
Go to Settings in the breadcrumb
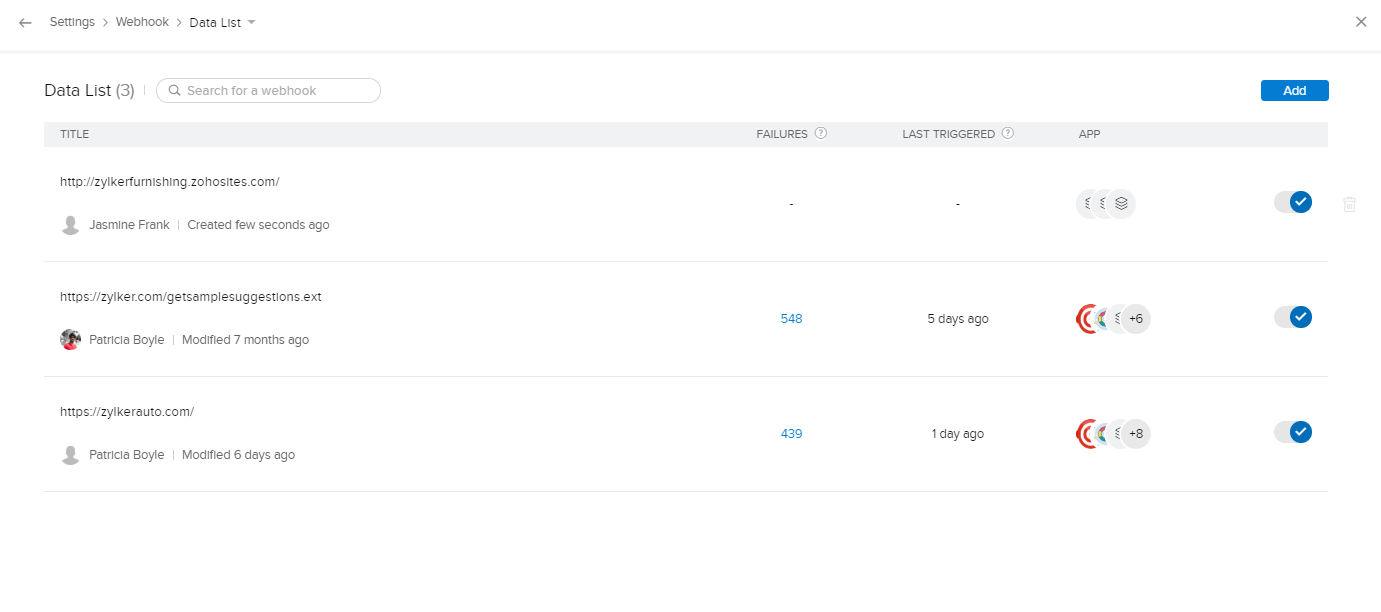tap(72, 22)
